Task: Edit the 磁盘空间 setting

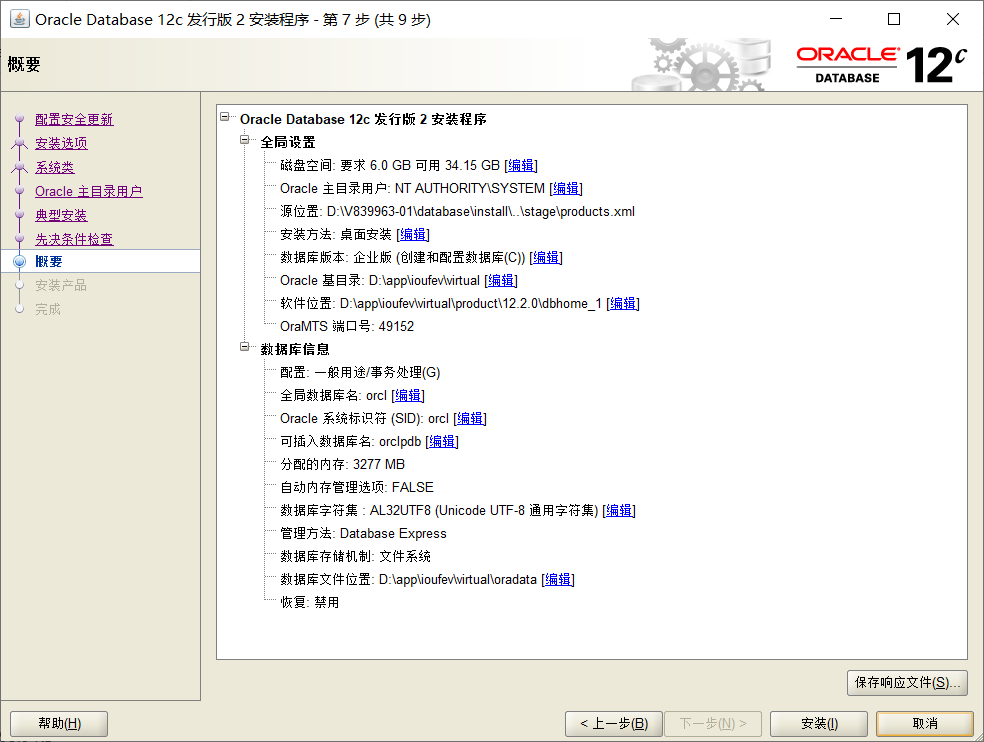Action: [521, 165]
